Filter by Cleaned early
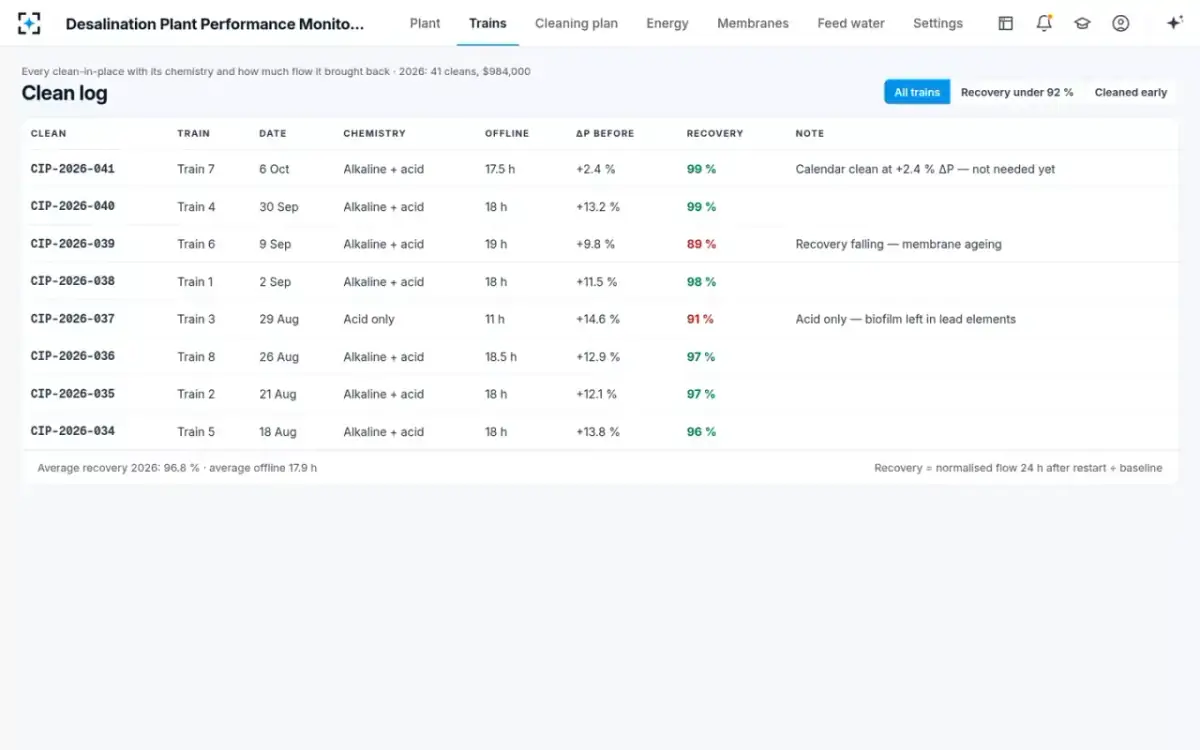This screenshot has height=750, width=1200. [1131, 92]
